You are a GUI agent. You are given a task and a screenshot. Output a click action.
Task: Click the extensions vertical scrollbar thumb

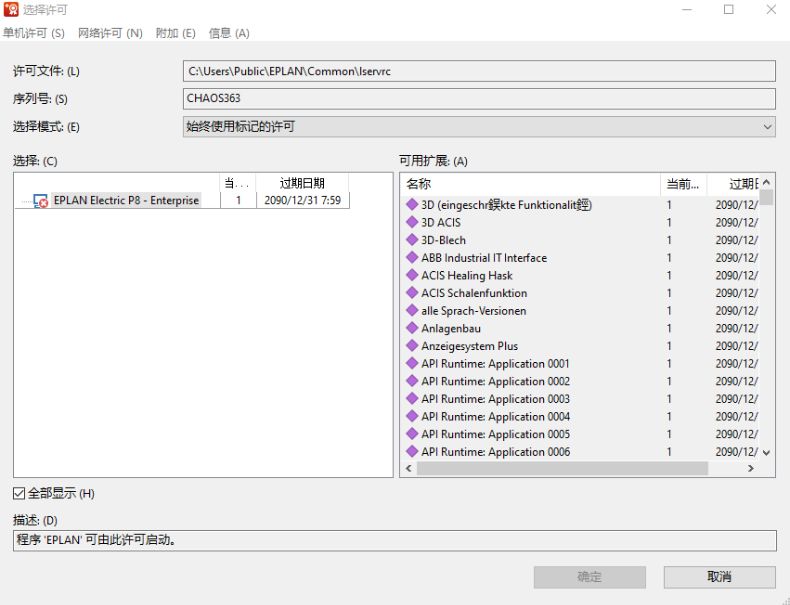click(x=766, y=197)
